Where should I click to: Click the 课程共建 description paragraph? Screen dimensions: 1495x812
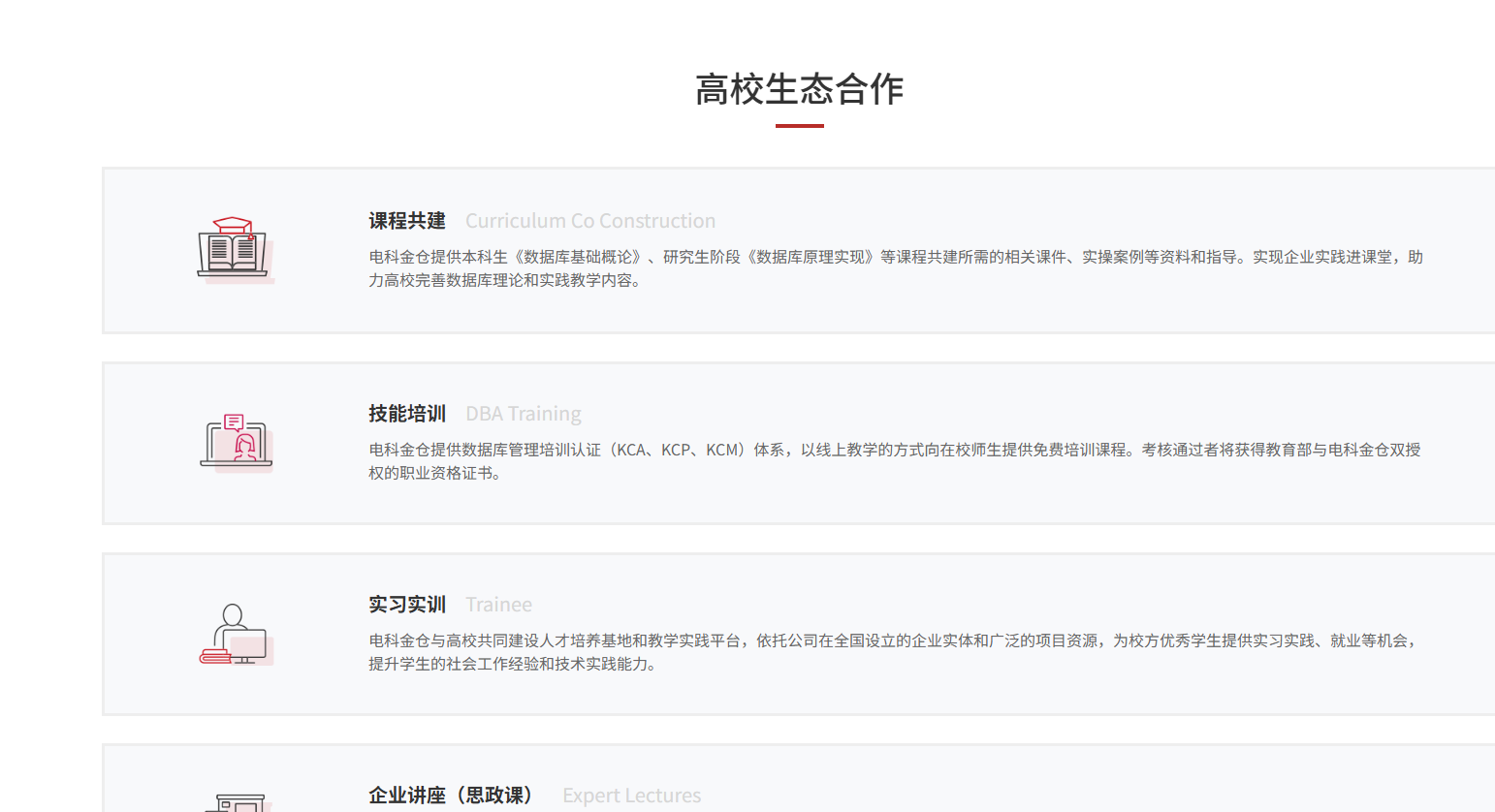click(896, 268)
